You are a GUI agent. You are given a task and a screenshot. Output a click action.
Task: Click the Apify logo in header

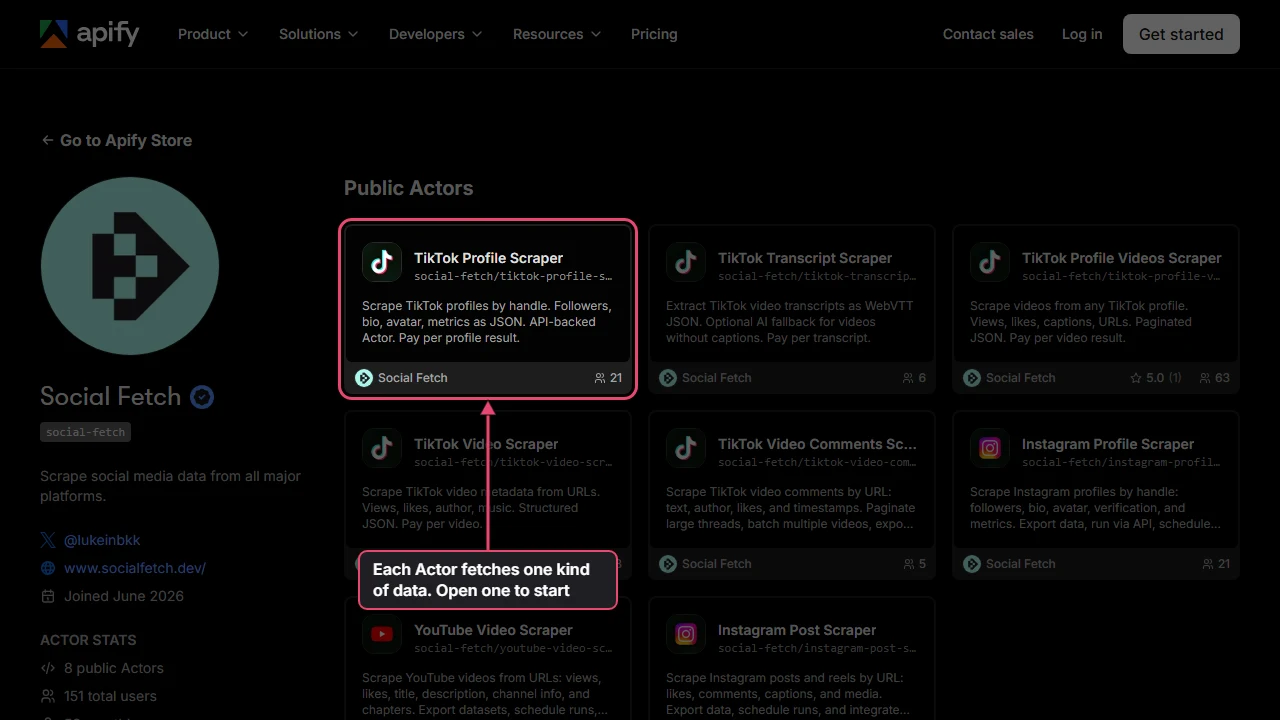90,34
